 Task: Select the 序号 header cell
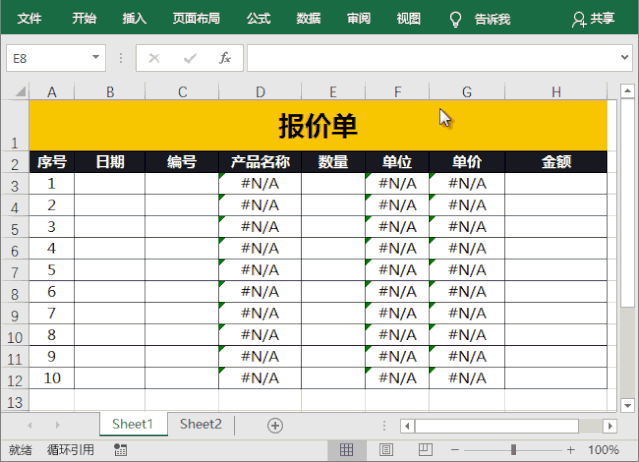(52, 162)
